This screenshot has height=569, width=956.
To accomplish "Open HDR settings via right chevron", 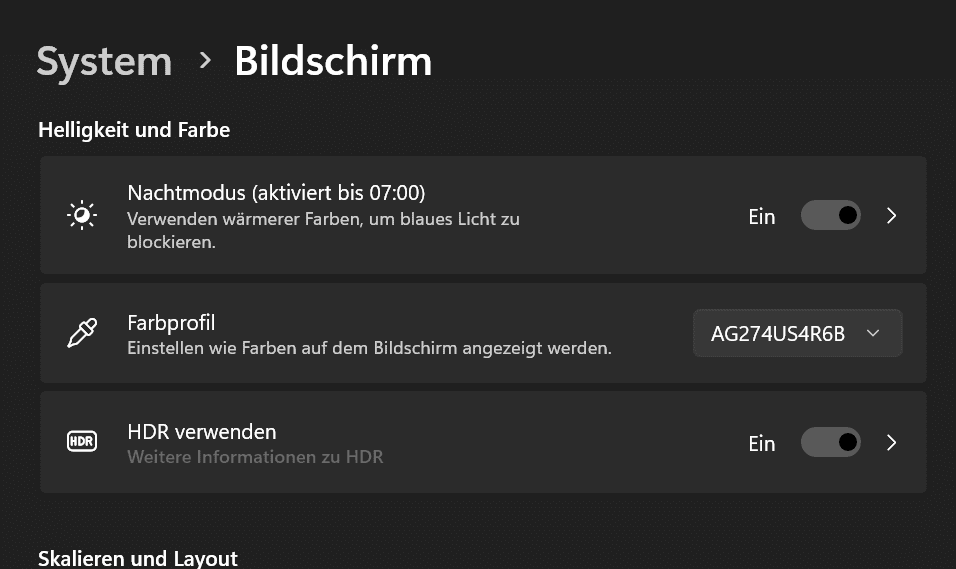I will [x=891, y=442].
